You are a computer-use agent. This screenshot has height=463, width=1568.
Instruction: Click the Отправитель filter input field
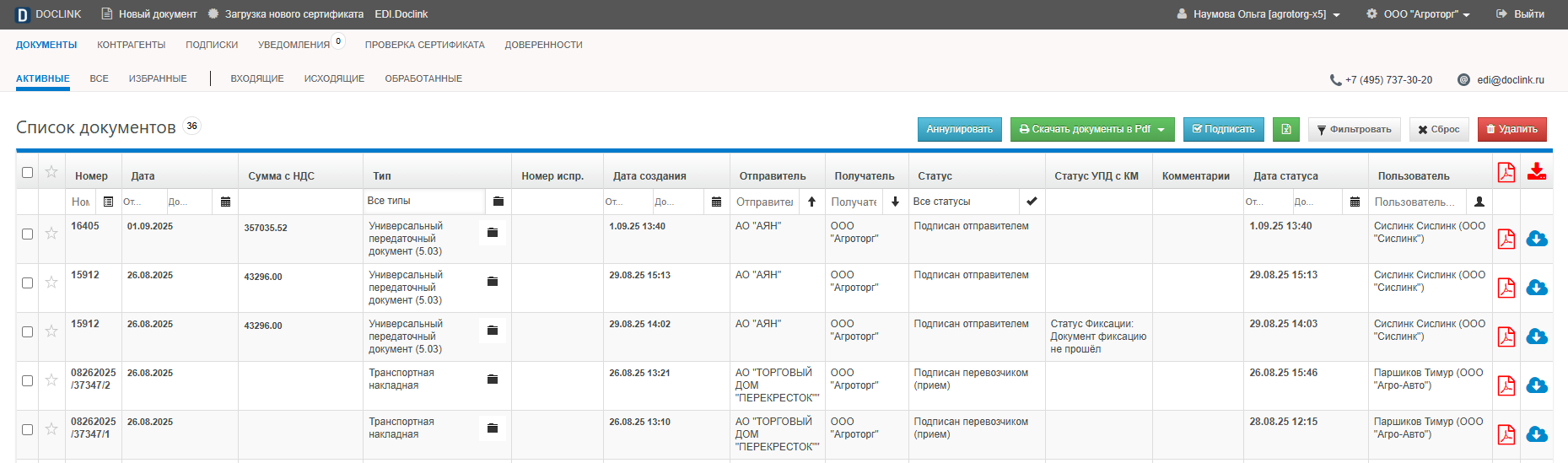[x=765, y=202]
